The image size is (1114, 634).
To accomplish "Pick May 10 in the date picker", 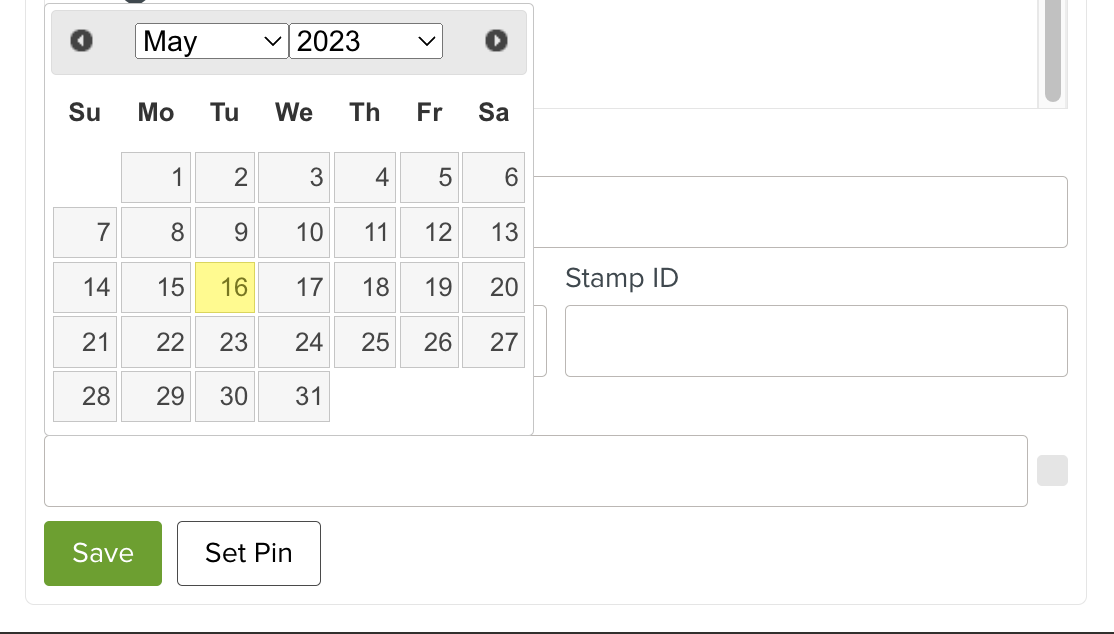I will pos(294,233).
